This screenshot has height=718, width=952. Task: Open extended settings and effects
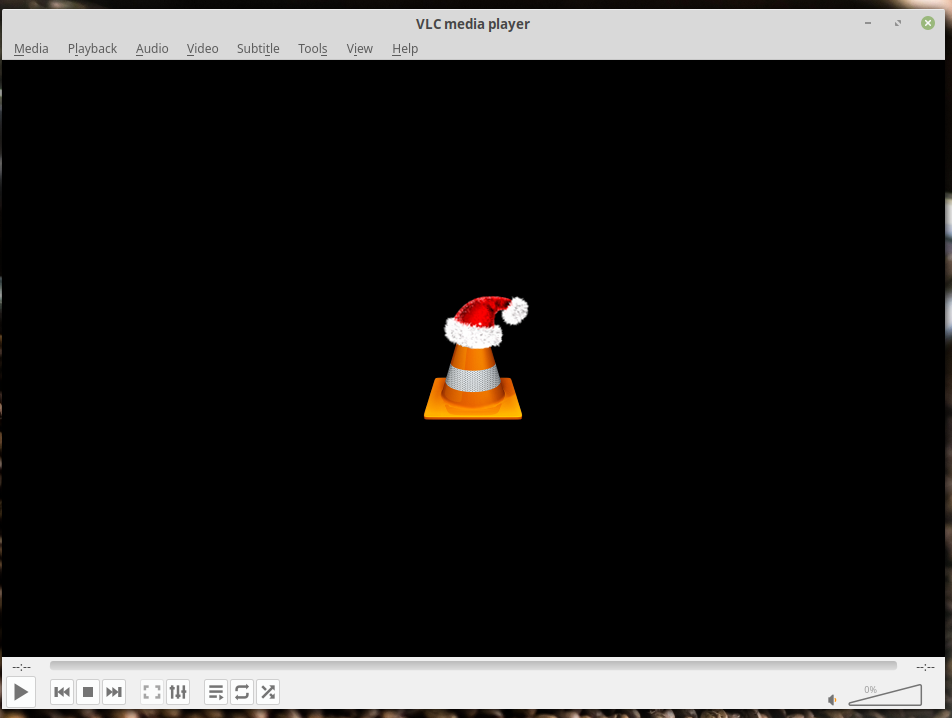(178, 692)
